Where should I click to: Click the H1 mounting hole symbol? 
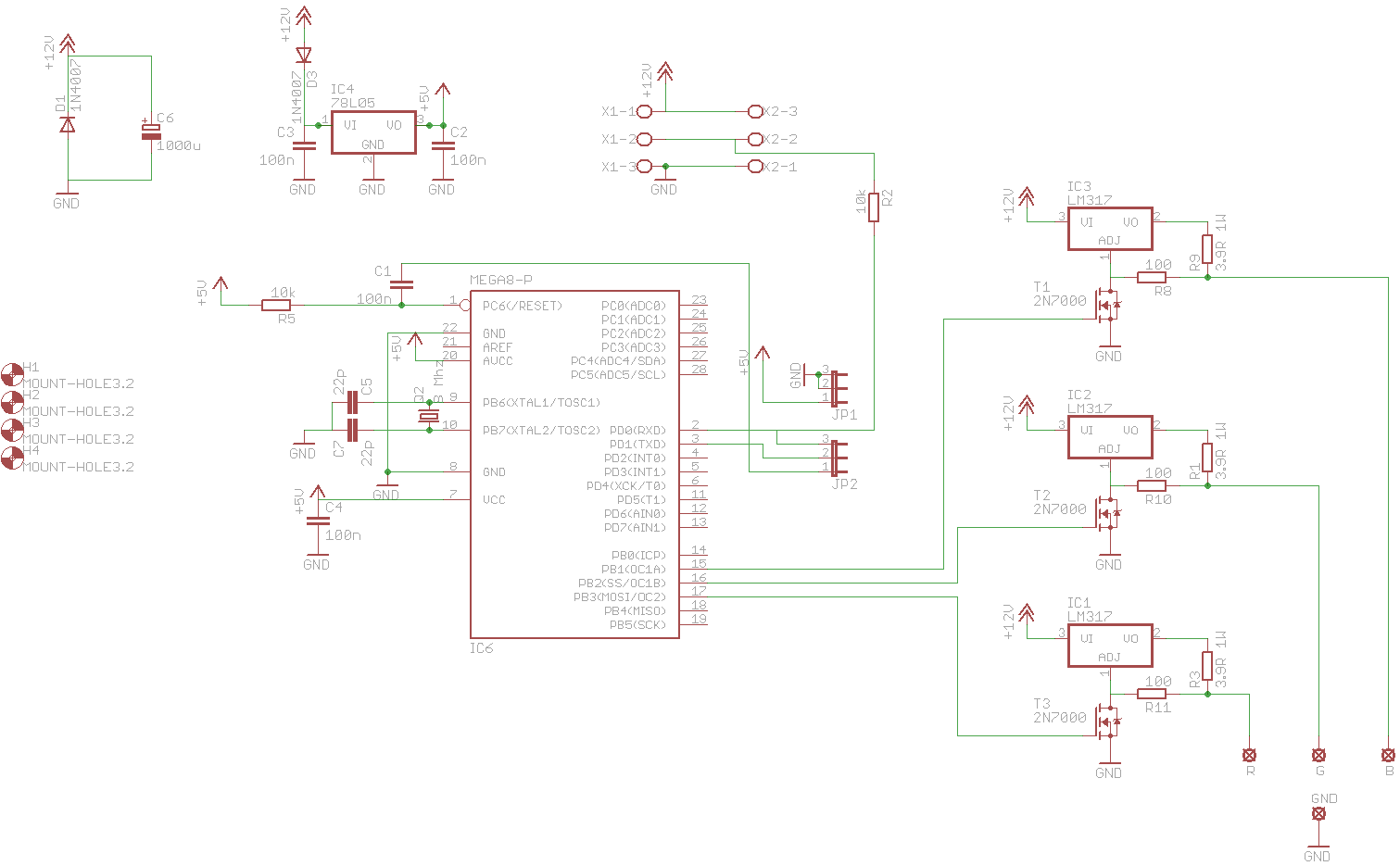click(x=12, y=374)
